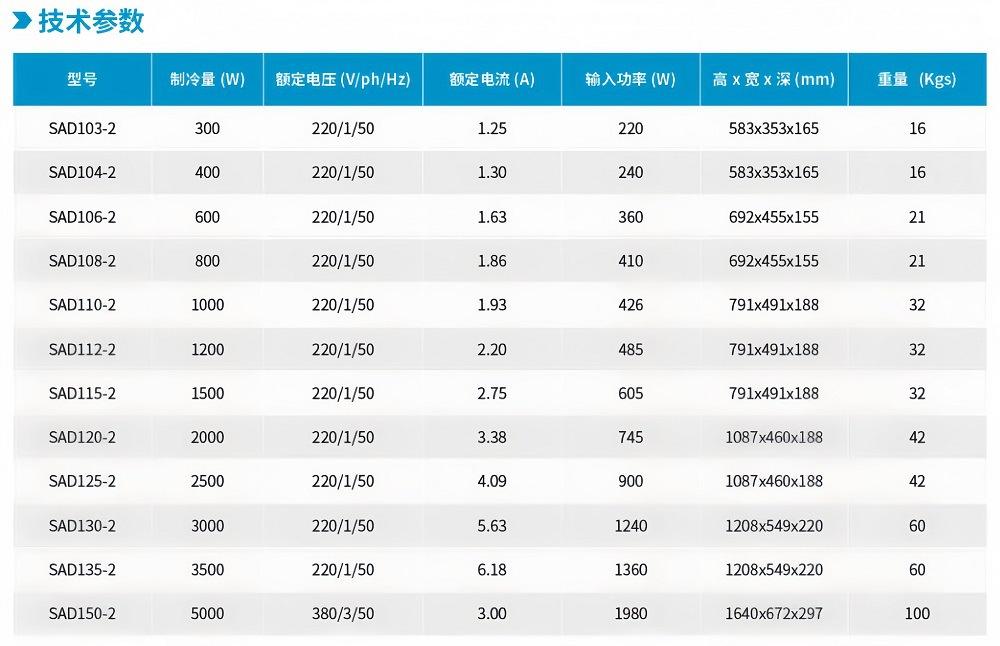Screen dimensions: 1000x646
Task: Click the 2500 cooling capacity cell
Action: pyautogui.click(x=207, y=481)
